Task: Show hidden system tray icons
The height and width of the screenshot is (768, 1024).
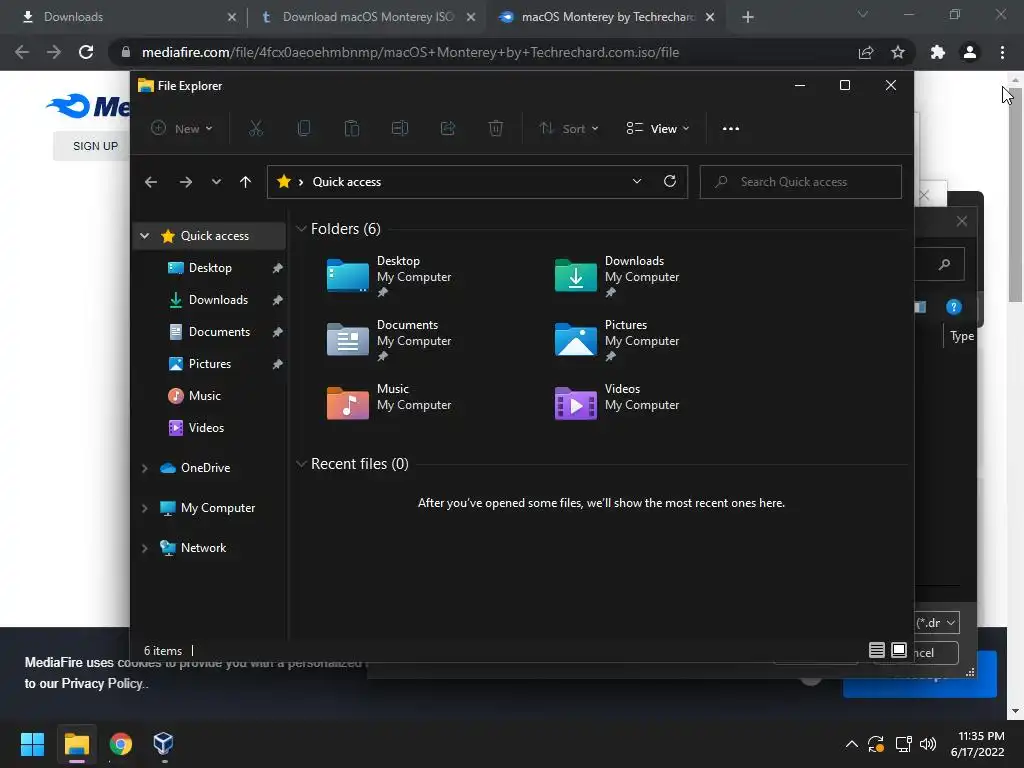Action: tap(852, 744)
